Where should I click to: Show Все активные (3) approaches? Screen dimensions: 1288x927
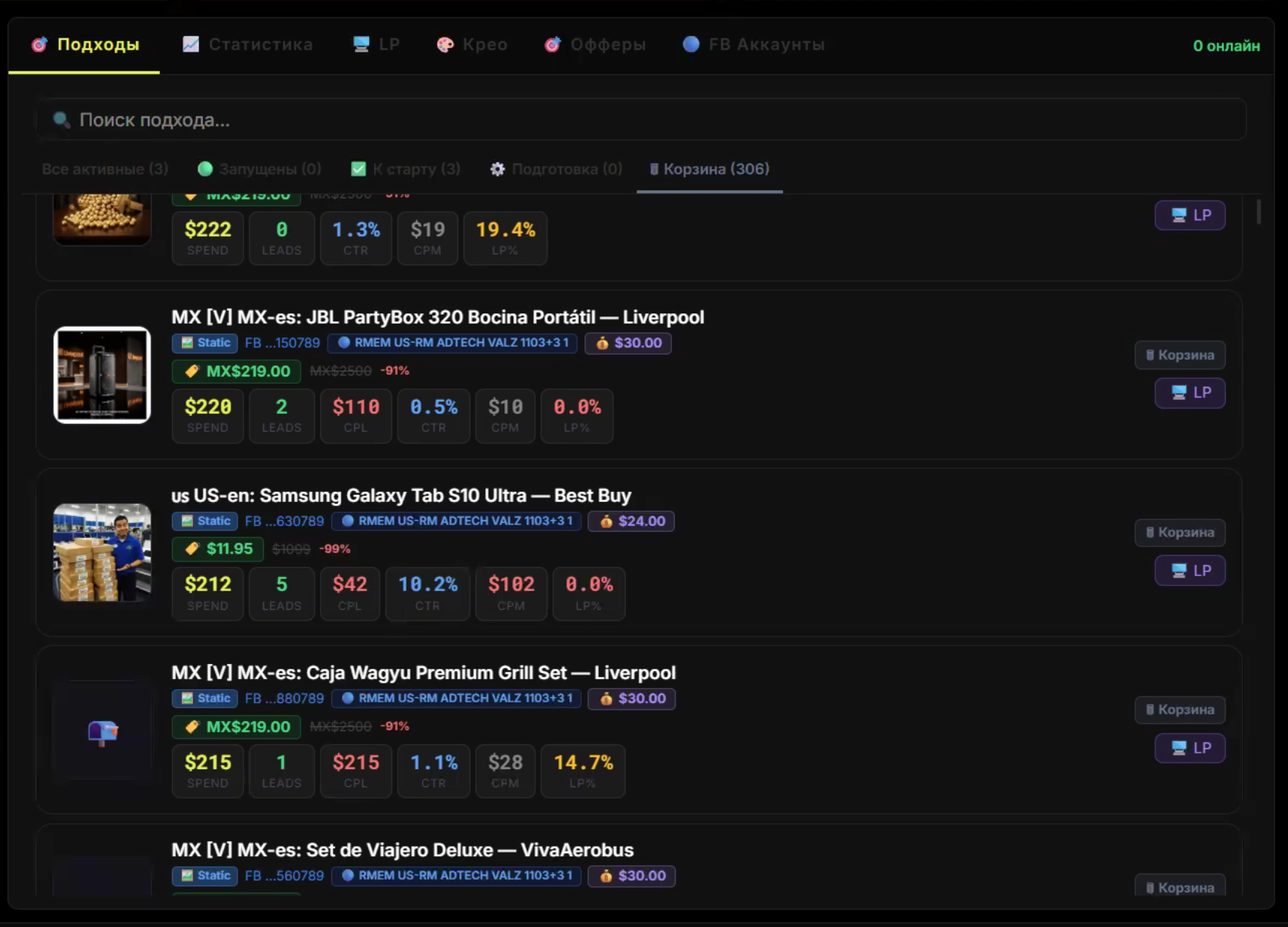point(105,169)
